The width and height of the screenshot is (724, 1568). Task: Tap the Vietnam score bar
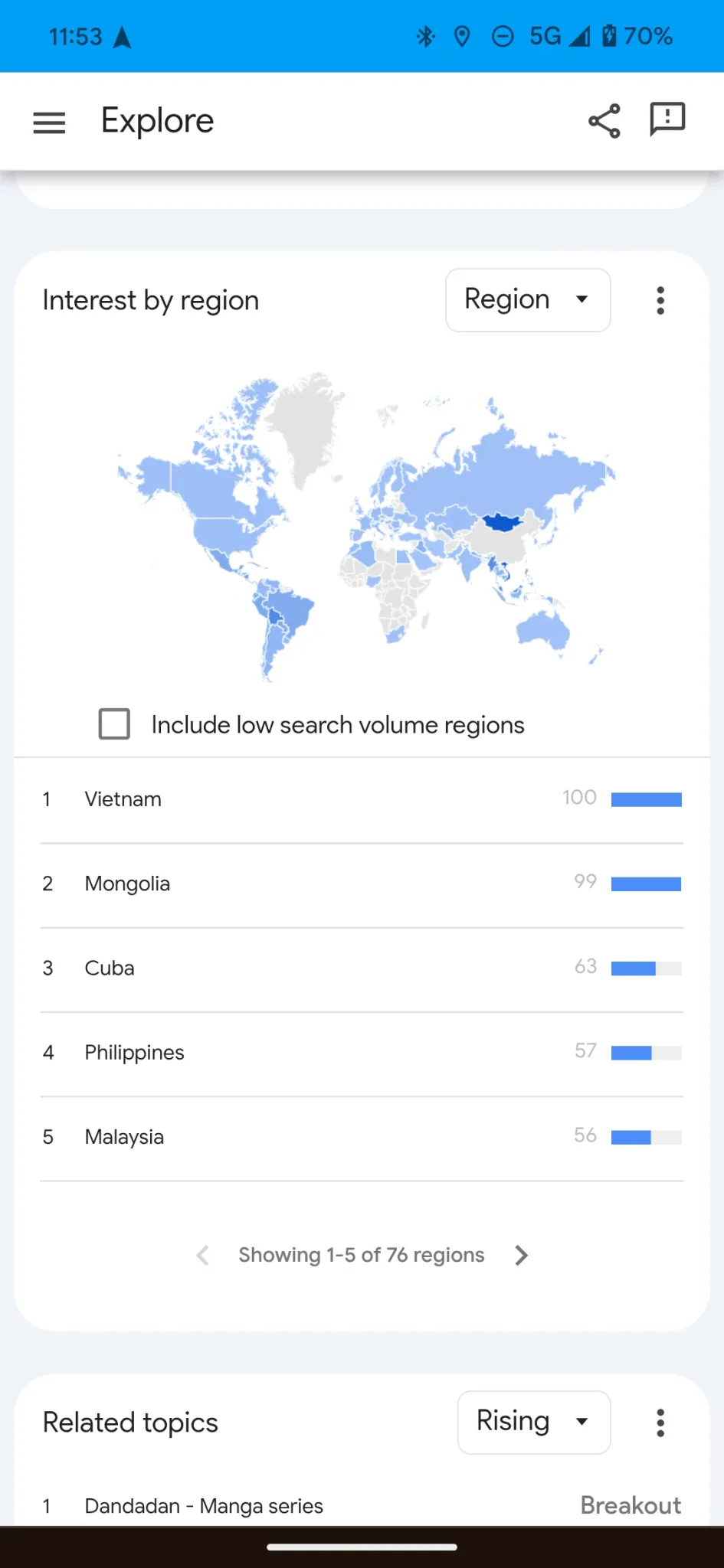[647, 800]
